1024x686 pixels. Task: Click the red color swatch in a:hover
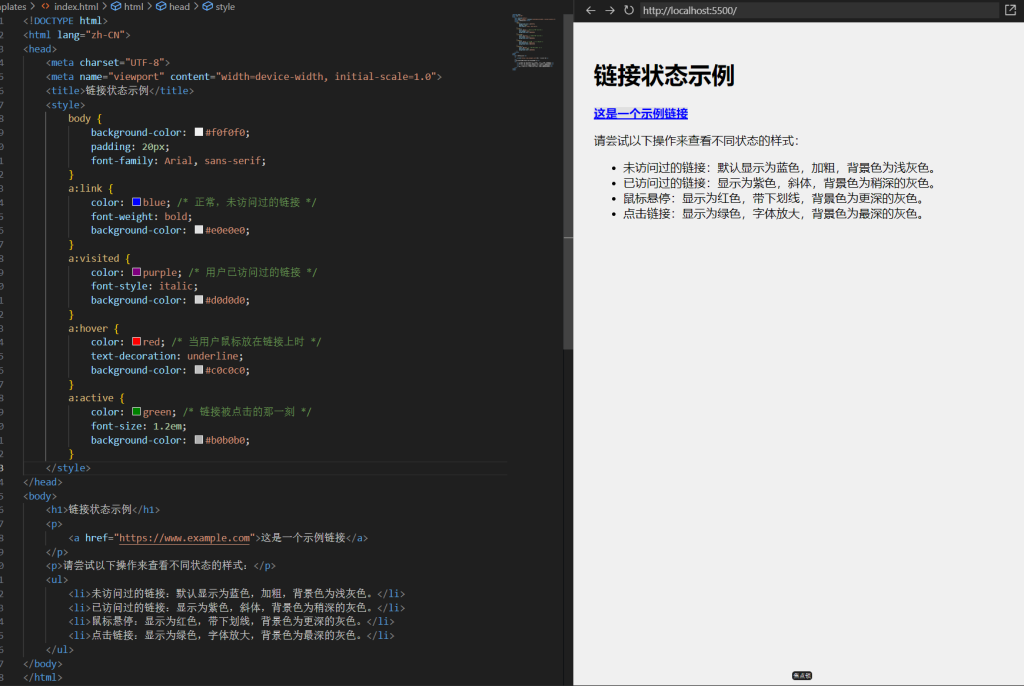pos(136,342)
